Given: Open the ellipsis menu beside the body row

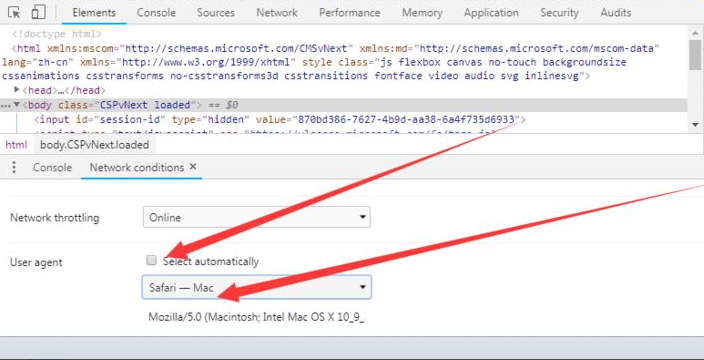Looking at the screenshot, I should point(6,106).
